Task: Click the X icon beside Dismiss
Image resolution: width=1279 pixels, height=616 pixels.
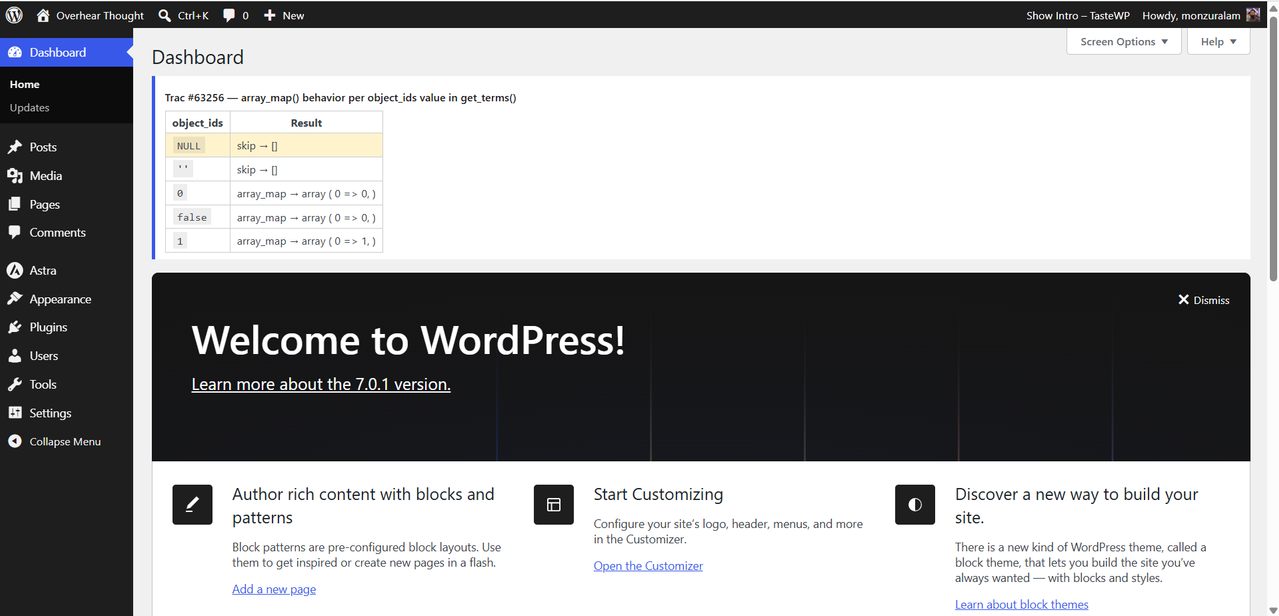Action: click(x=1183, y=300)
